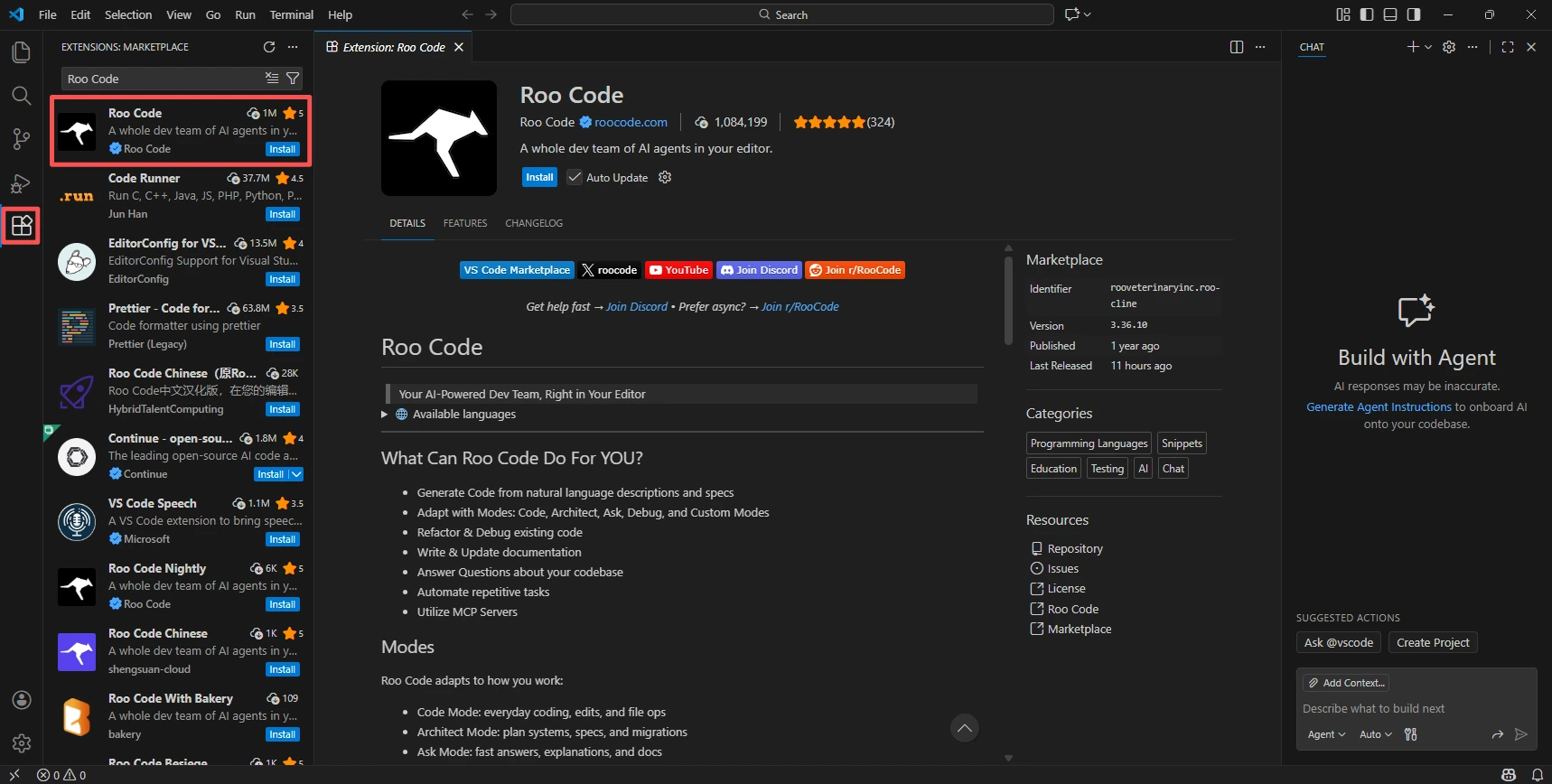Image resolution: width=1552 pixels, height=784 pixels.
Task: Toggle the bottom panel visibility
Action: (1390, 14)
